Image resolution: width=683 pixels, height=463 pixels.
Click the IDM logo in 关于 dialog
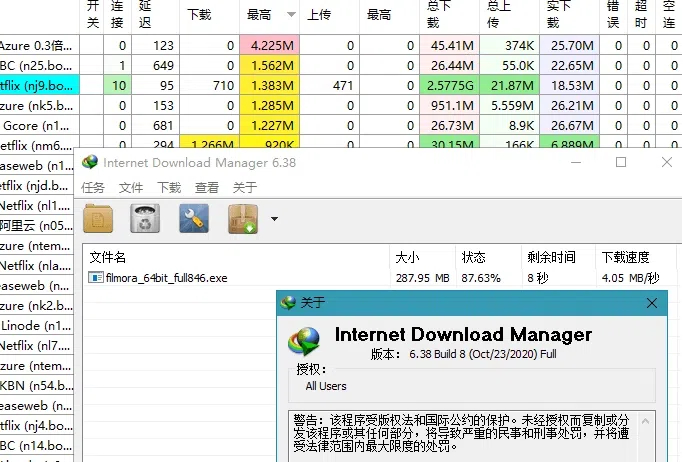[x=304, y=341]
